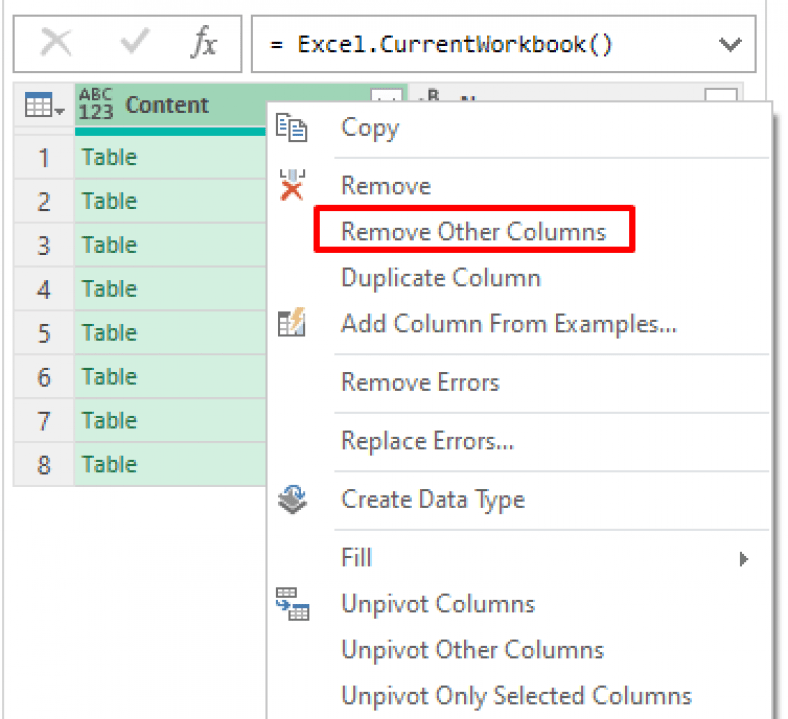
Task: Click the Copy icon in context menu
Action: click(291, 128)
